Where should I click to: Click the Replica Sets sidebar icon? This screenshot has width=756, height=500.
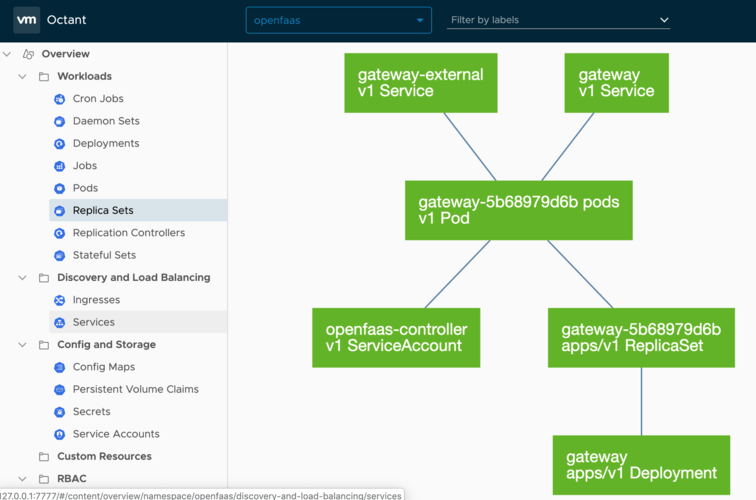pos(59,211)
